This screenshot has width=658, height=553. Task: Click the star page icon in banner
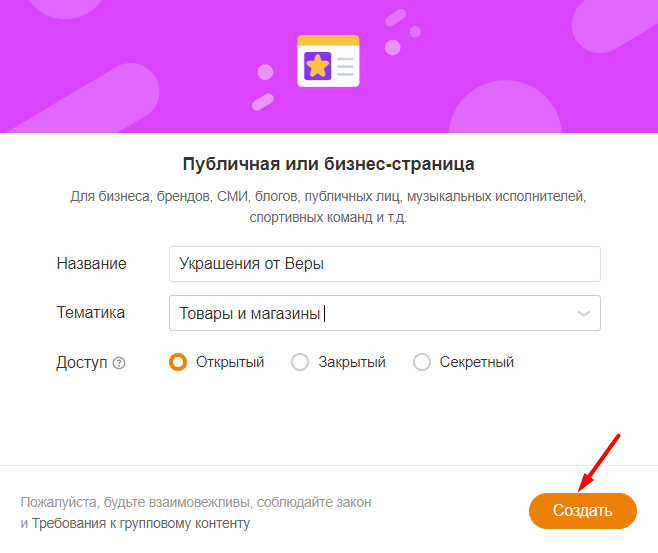329,62
